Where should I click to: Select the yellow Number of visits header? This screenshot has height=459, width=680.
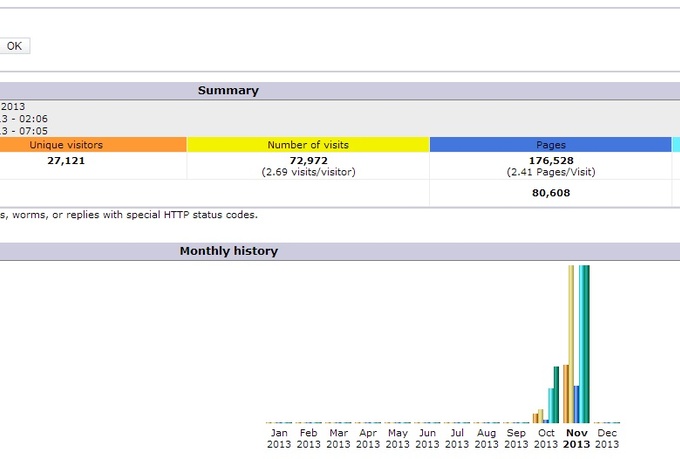click(308, 145)
